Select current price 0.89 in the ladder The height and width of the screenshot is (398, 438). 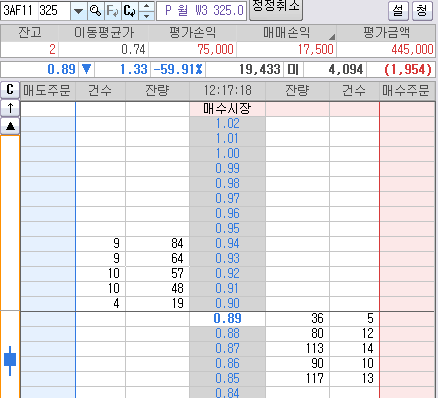227,319
